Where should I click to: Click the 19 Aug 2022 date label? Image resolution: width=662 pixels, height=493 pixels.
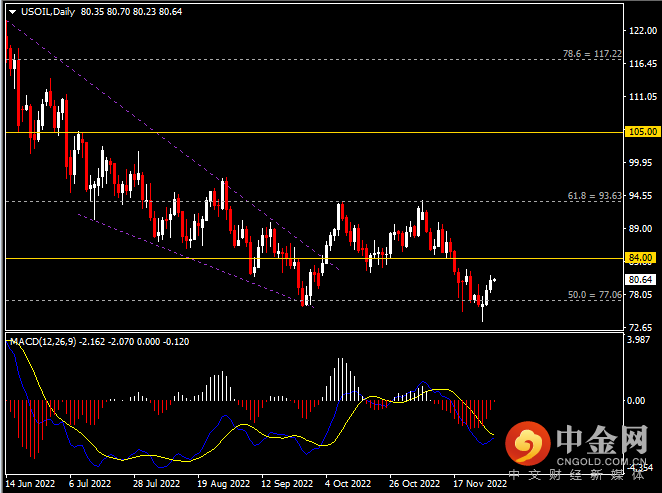(222, 483)
